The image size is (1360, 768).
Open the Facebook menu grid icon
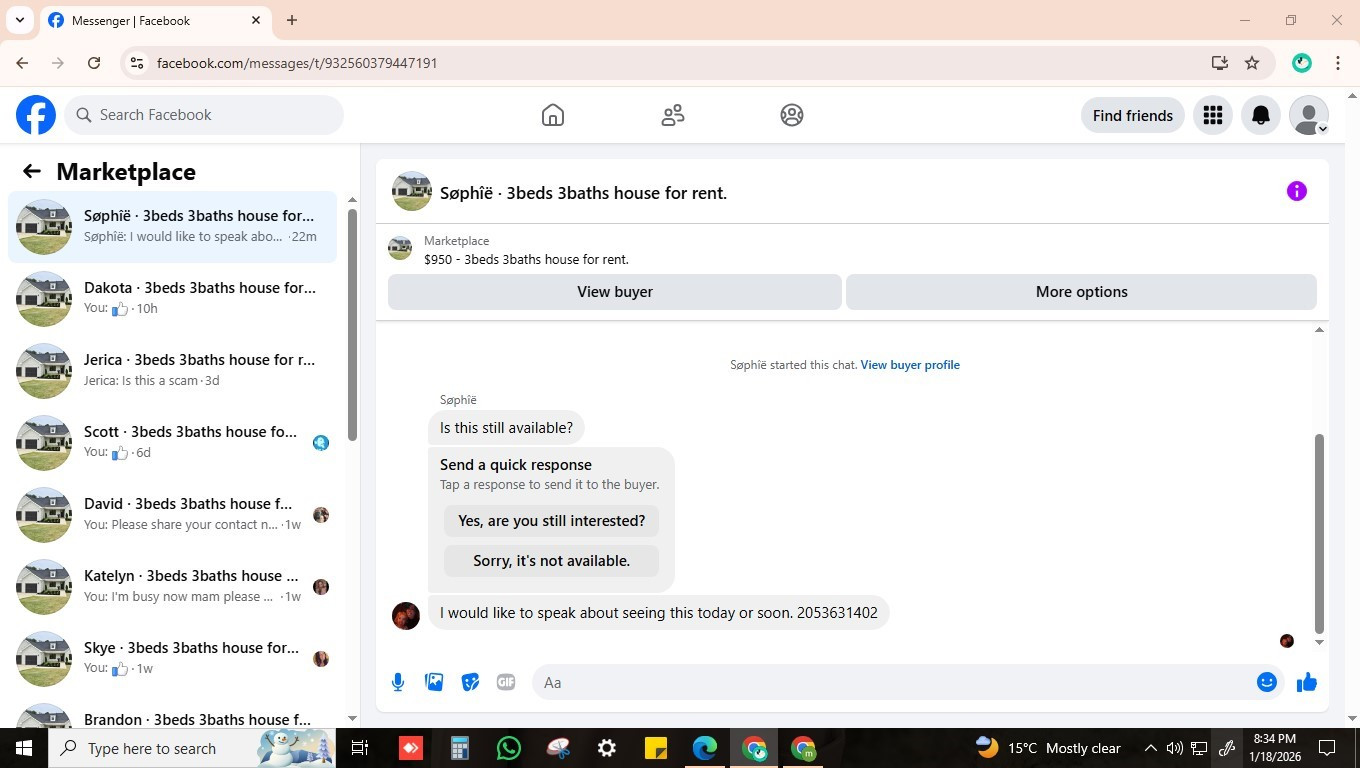pyautogui.click(x=1213, y=115)
